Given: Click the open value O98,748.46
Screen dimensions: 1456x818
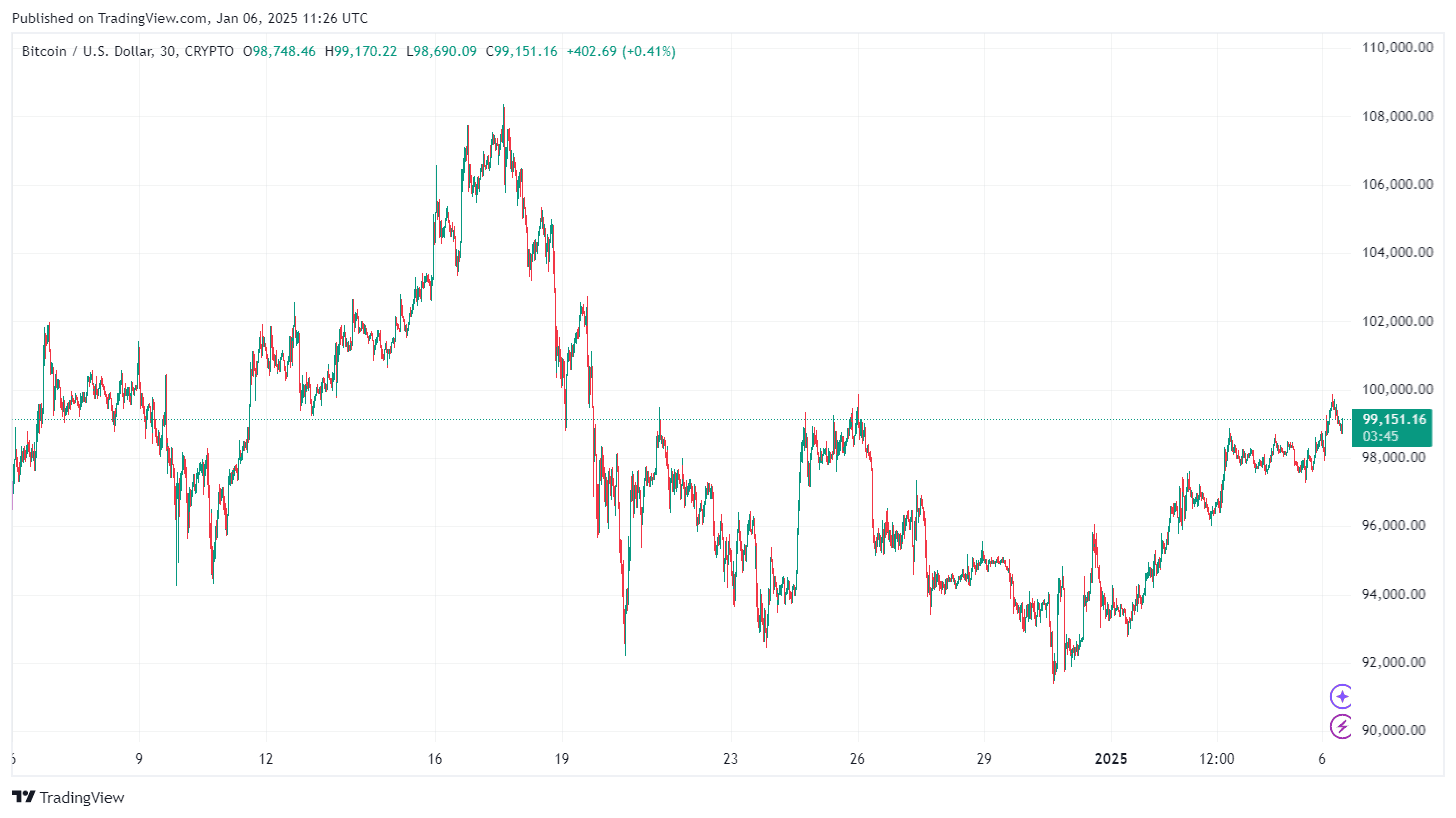Looking at the screenshot, I should 279,51.
